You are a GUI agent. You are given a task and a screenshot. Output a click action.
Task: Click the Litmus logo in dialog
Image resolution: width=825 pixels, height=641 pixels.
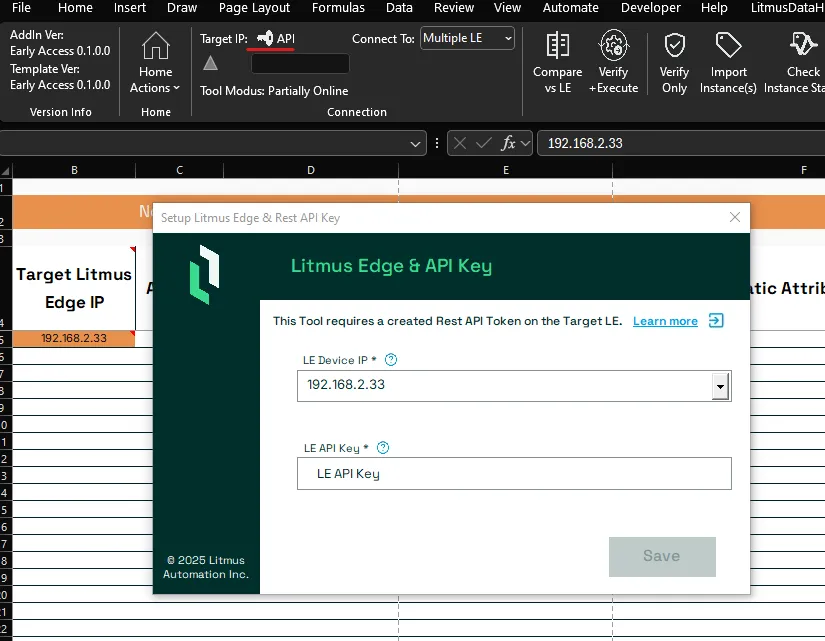204,274
